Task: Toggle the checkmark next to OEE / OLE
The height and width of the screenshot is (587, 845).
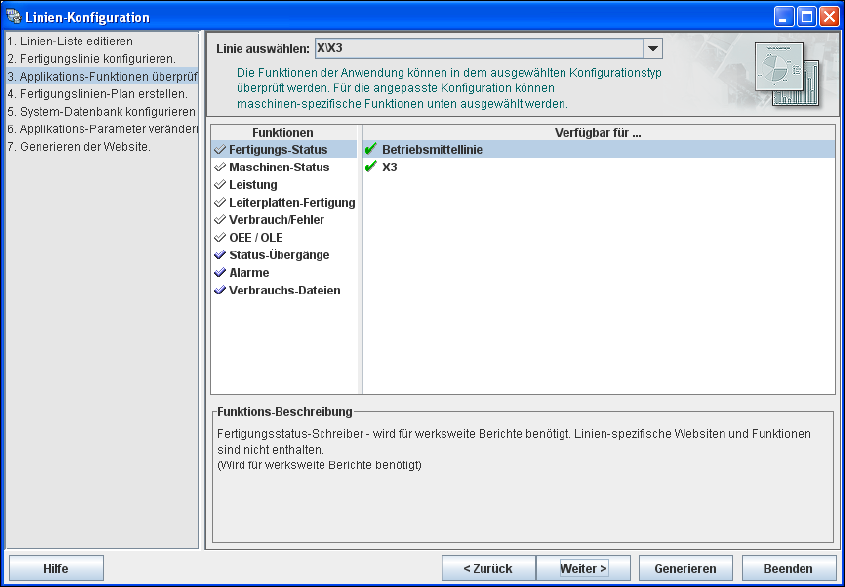Action: click(220, 238)
